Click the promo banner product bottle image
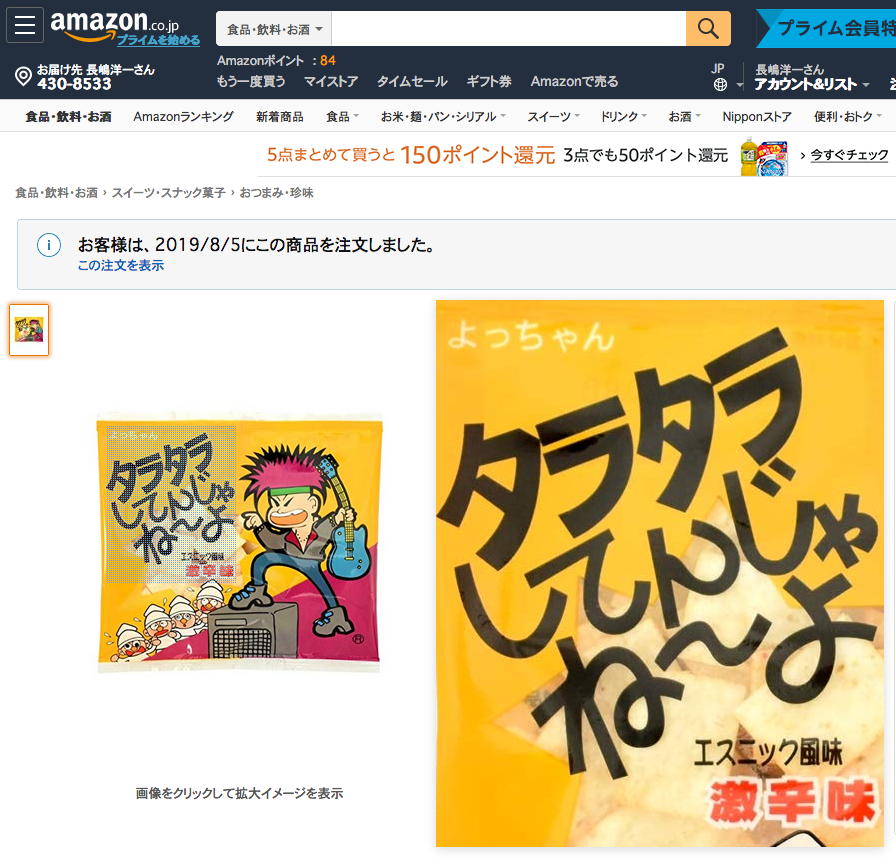The image size is (896, 858). click(x=764, y=156)
